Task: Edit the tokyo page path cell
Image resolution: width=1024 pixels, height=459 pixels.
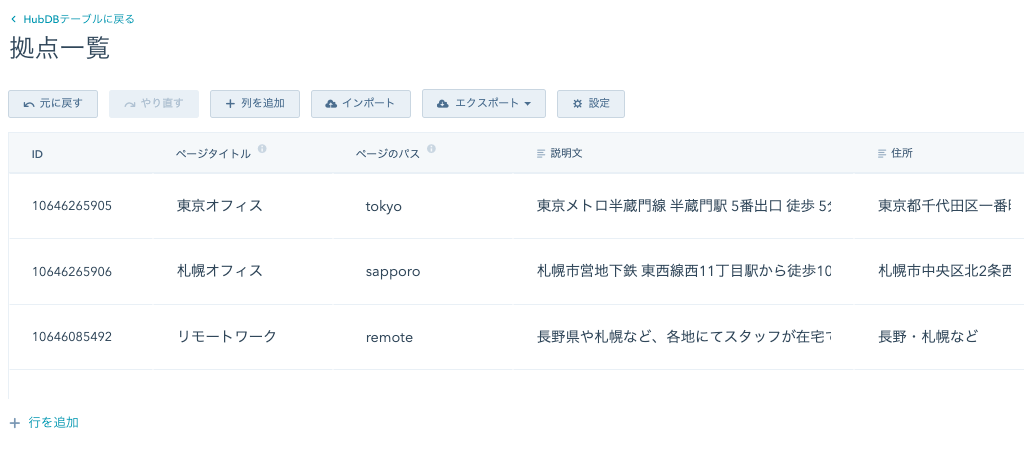Action: coord(384,206)
